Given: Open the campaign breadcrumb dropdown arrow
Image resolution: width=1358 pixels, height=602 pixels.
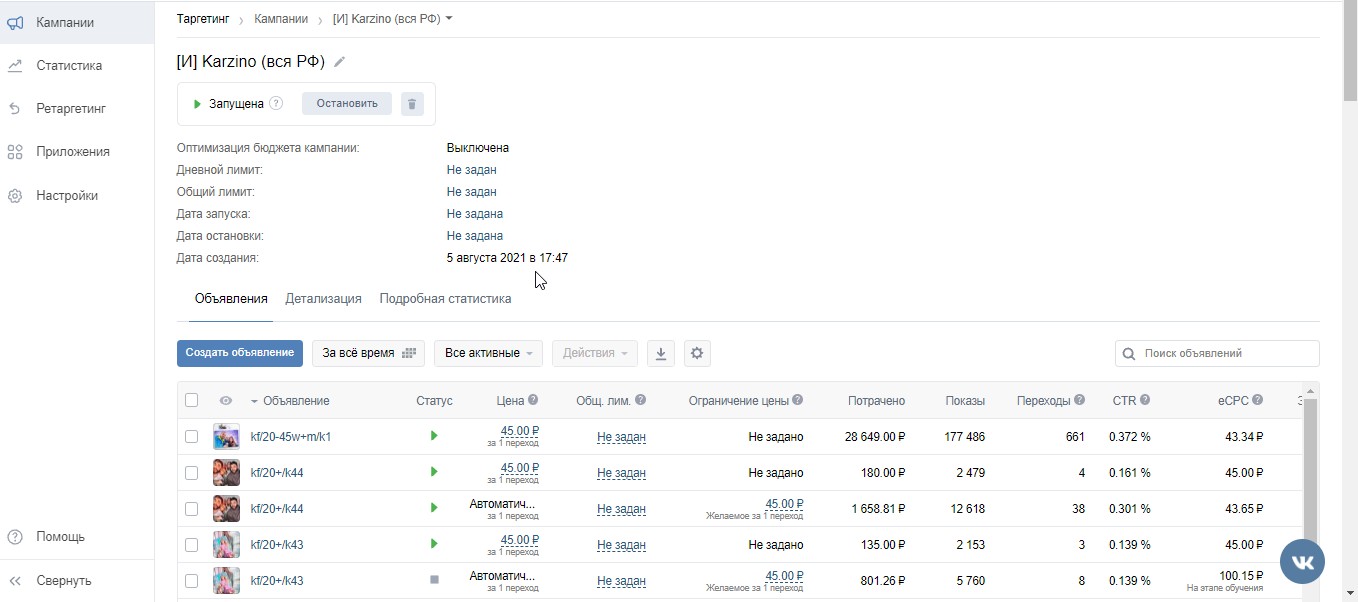Looking at the screenshot, I should [x=449, y=18].
